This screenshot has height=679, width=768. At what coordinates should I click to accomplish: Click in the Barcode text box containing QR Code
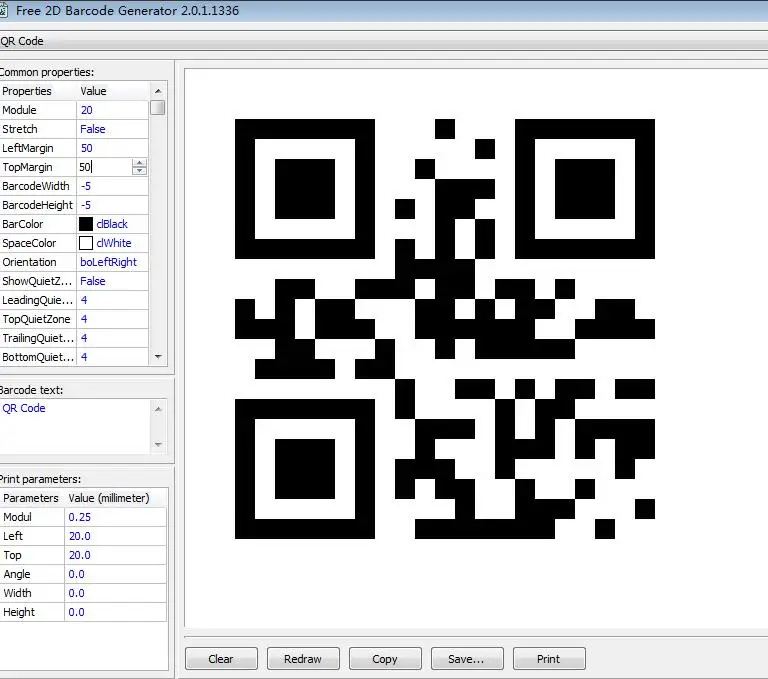click(x=76, y=426)
